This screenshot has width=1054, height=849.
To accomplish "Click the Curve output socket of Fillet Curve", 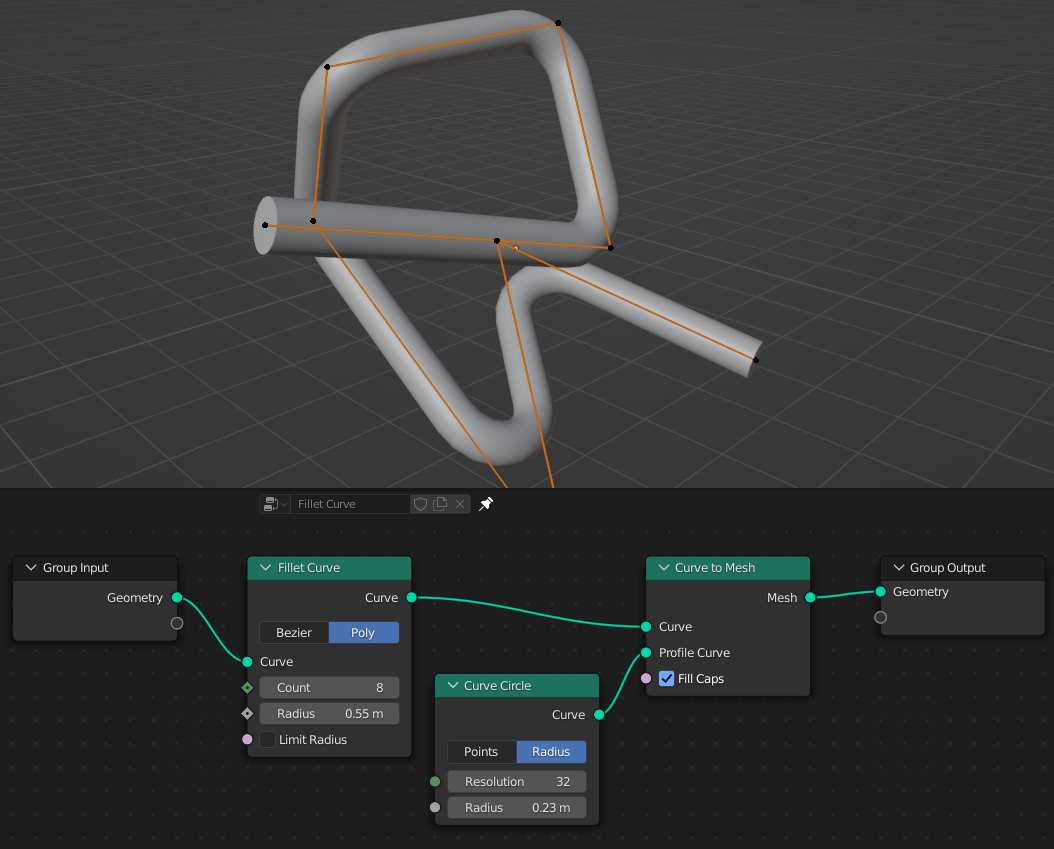I will coord(411,597).
